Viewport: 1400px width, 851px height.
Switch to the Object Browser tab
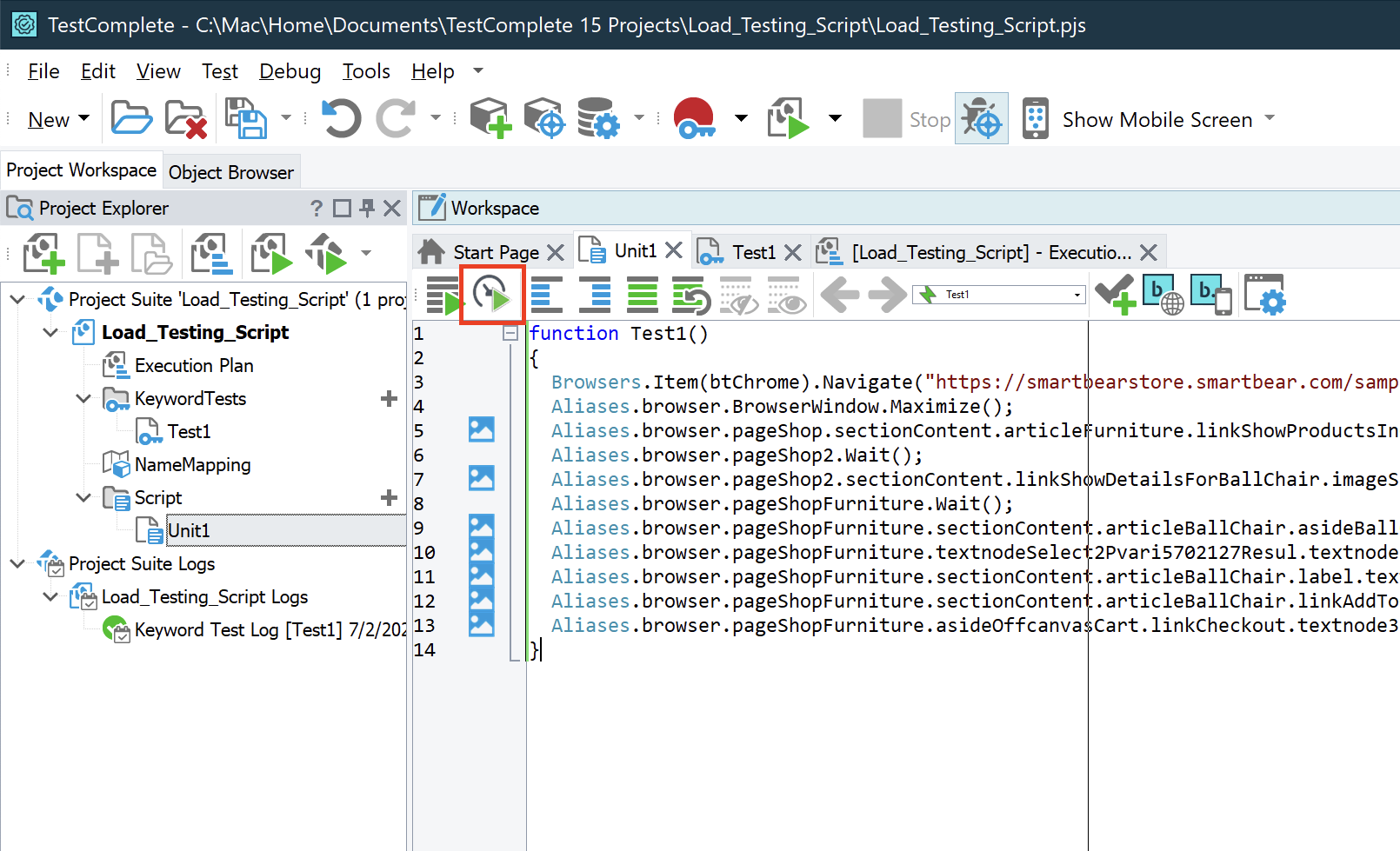(231, 172)
